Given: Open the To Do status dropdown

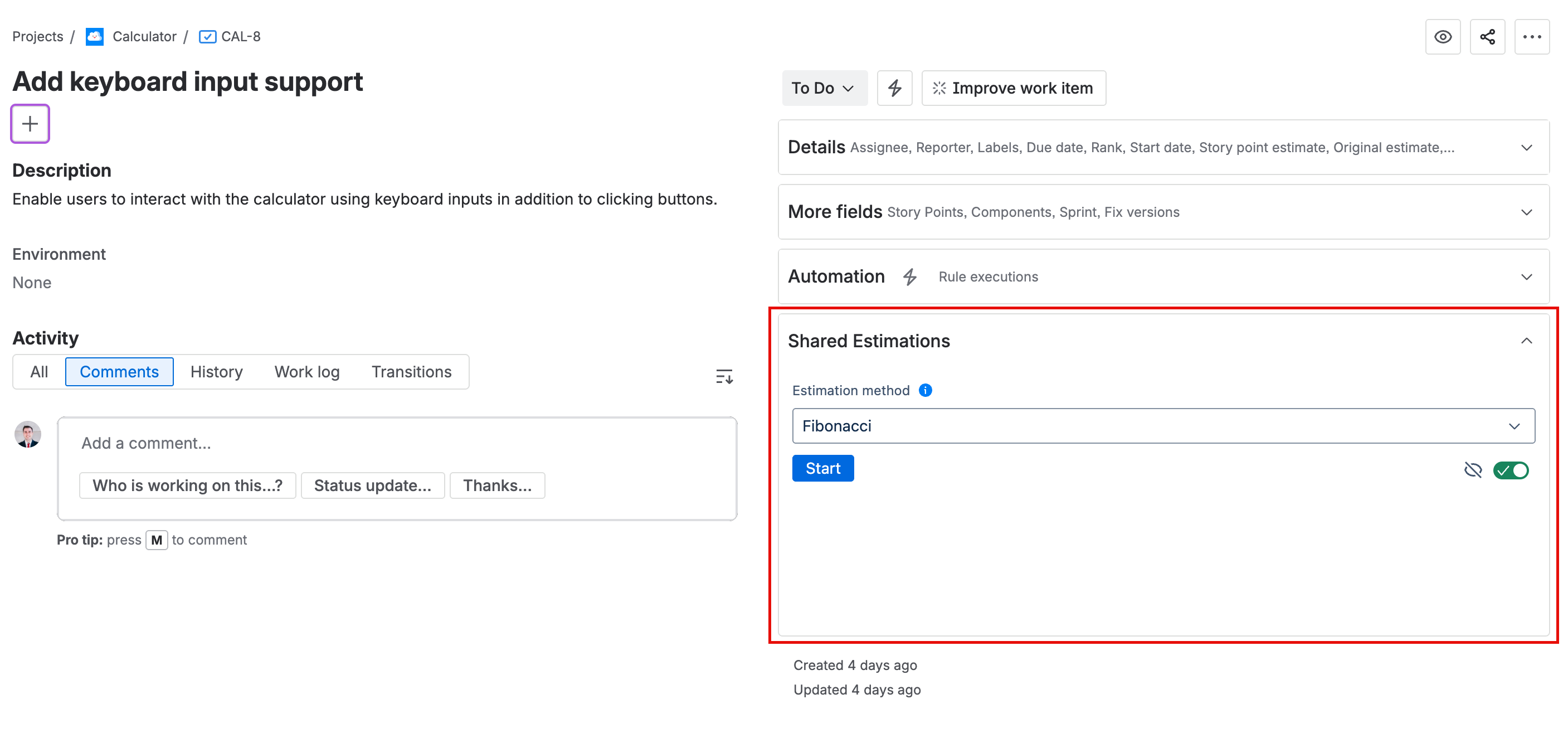Looking at the screenshot, I should (x=825, y=88).
